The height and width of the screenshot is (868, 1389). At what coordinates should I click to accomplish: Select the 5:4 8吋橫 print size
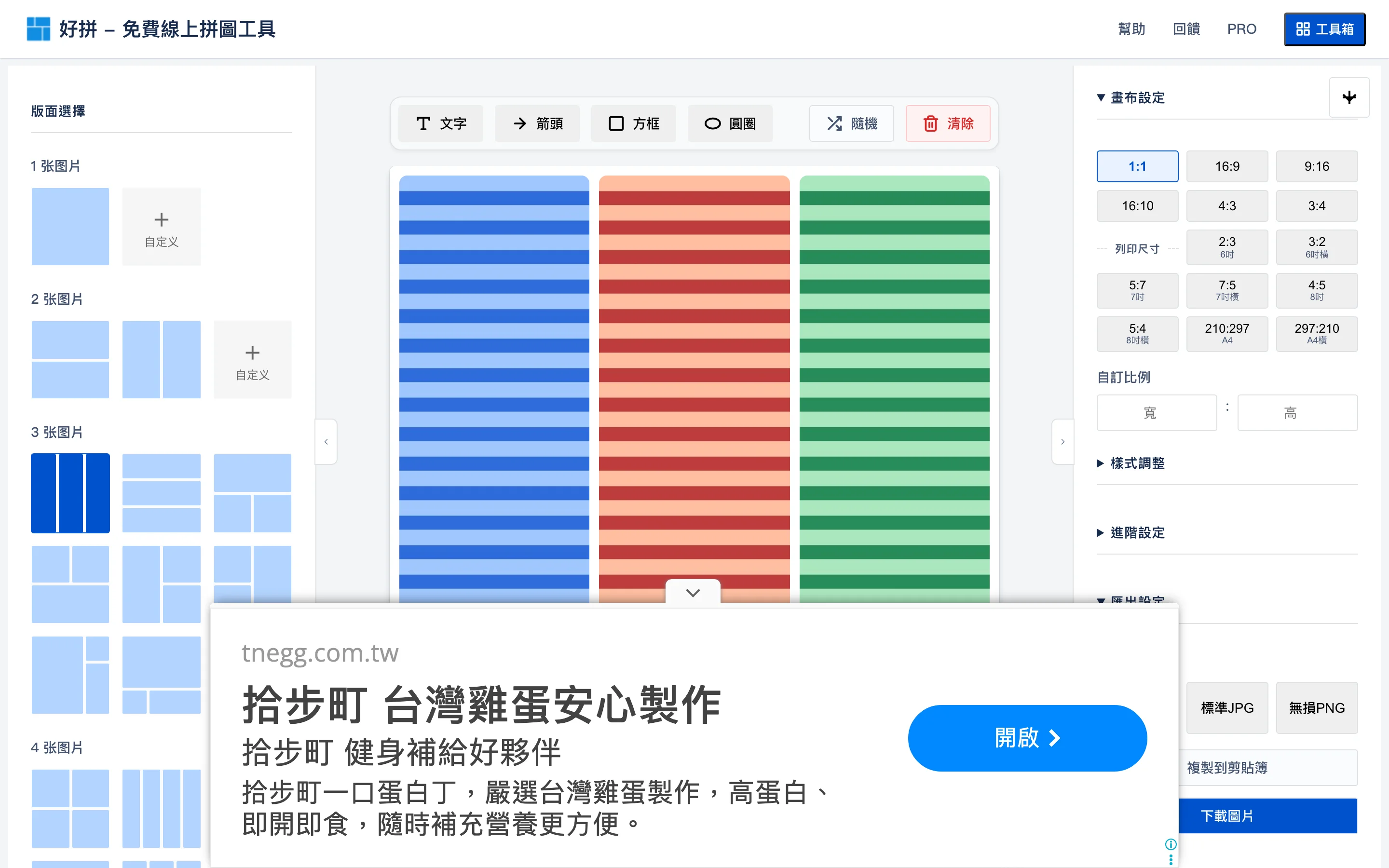[1137, 334]
